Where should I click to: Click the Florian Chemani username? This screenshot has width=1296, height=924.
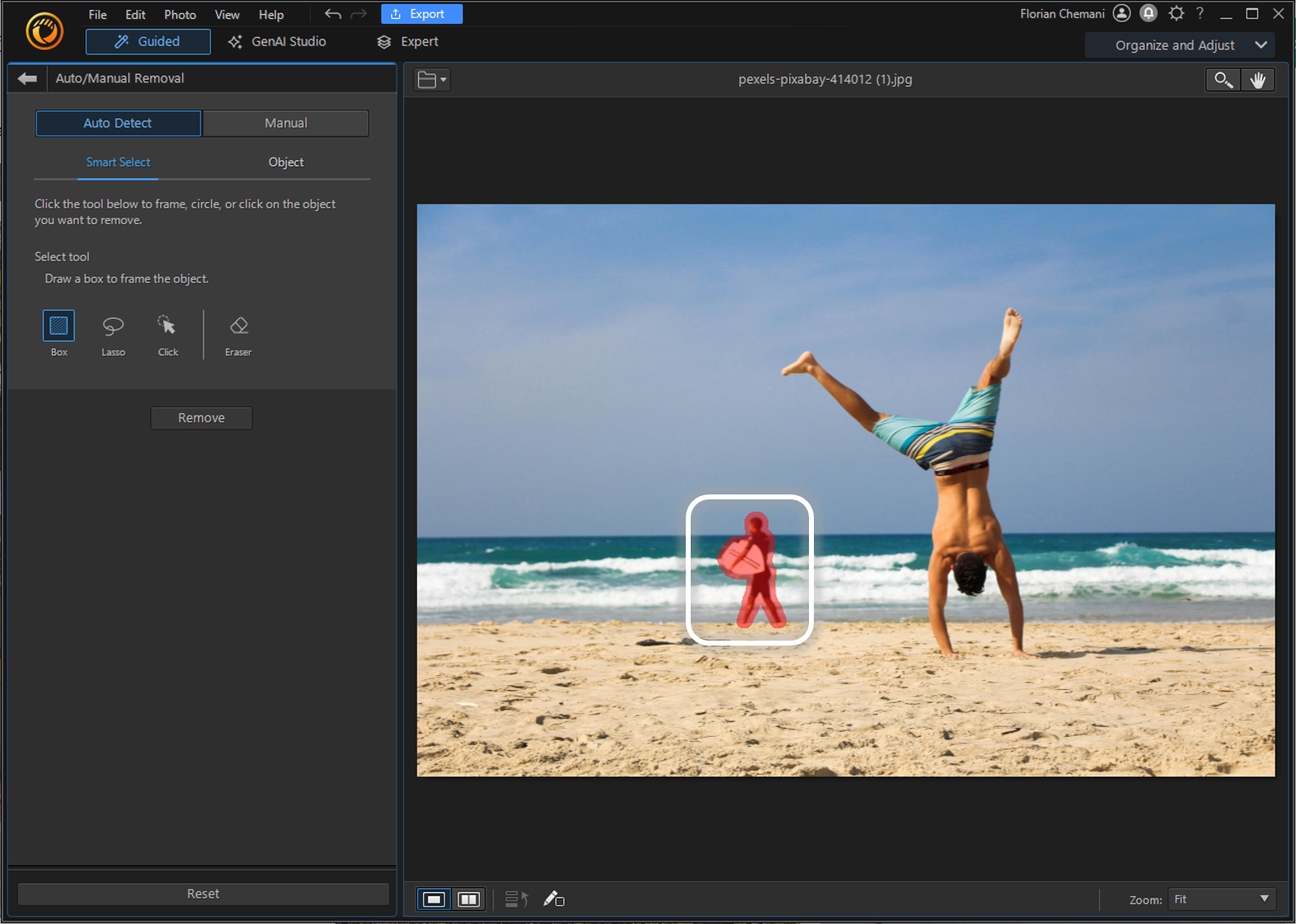1062,14
